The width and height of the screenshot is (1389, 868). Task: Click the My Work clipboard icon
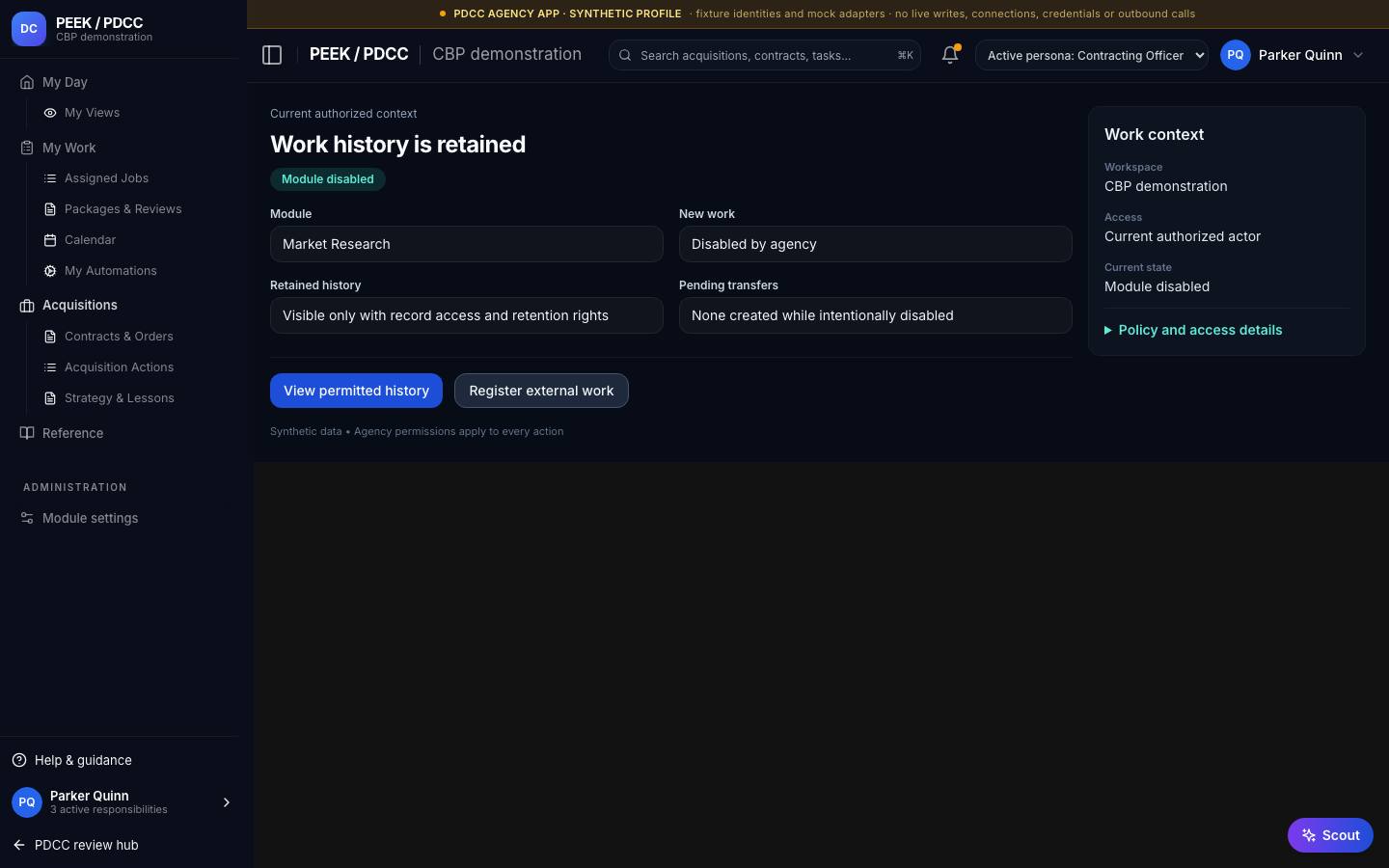(x=27, y=148)
